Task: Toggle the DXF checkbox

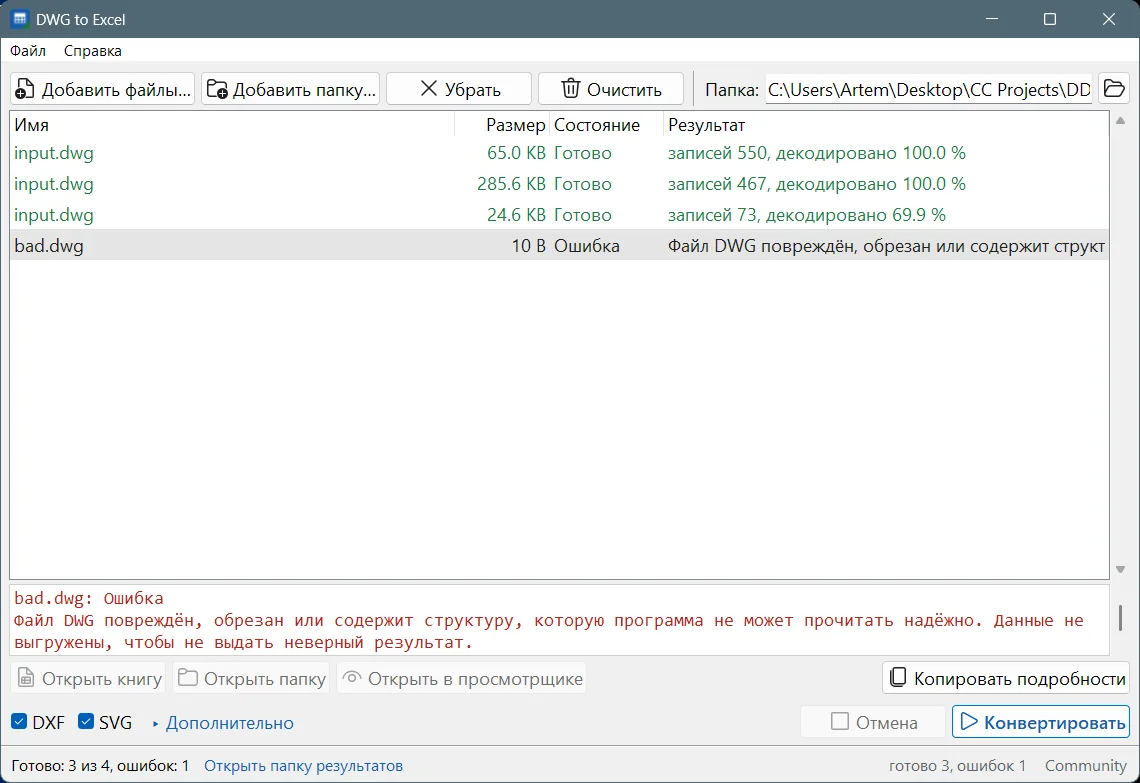Action: click(x=19, y=722)
